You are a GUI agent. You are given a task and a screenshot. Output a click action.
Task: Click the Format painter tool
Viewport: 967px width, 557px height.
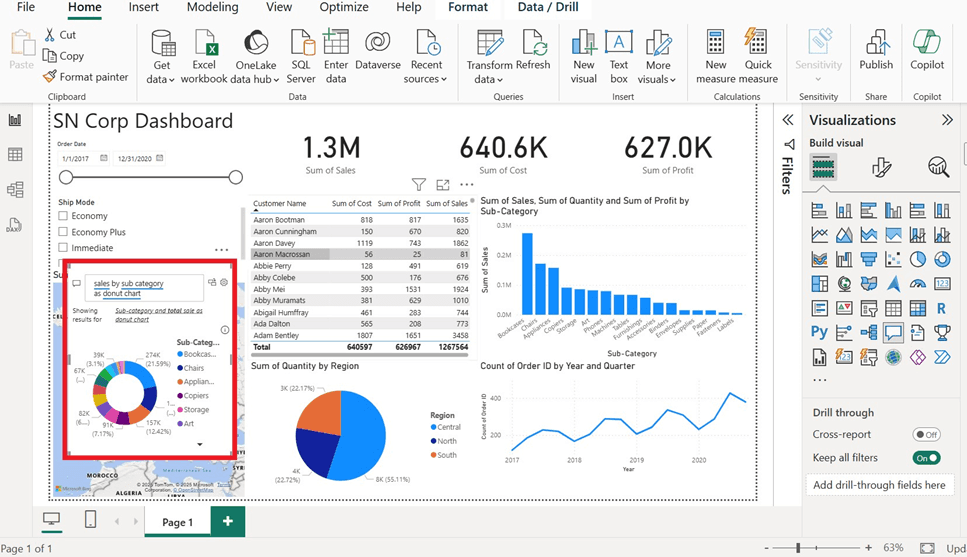click(86, 77)
